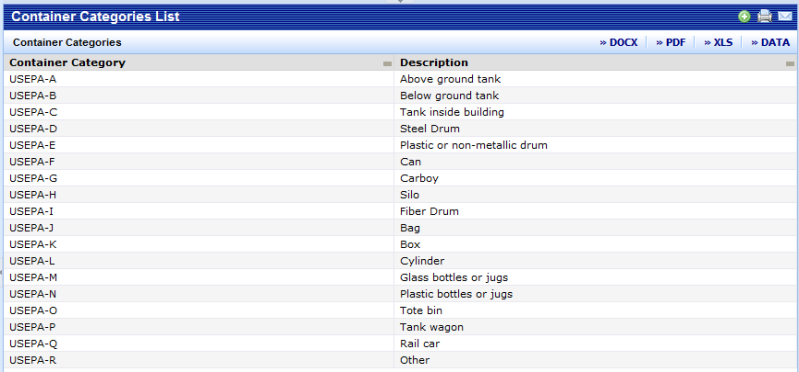Click the green add new category icon
This screenshot has height=372, width=799.
pyautogui.click(x=744, y=17)
